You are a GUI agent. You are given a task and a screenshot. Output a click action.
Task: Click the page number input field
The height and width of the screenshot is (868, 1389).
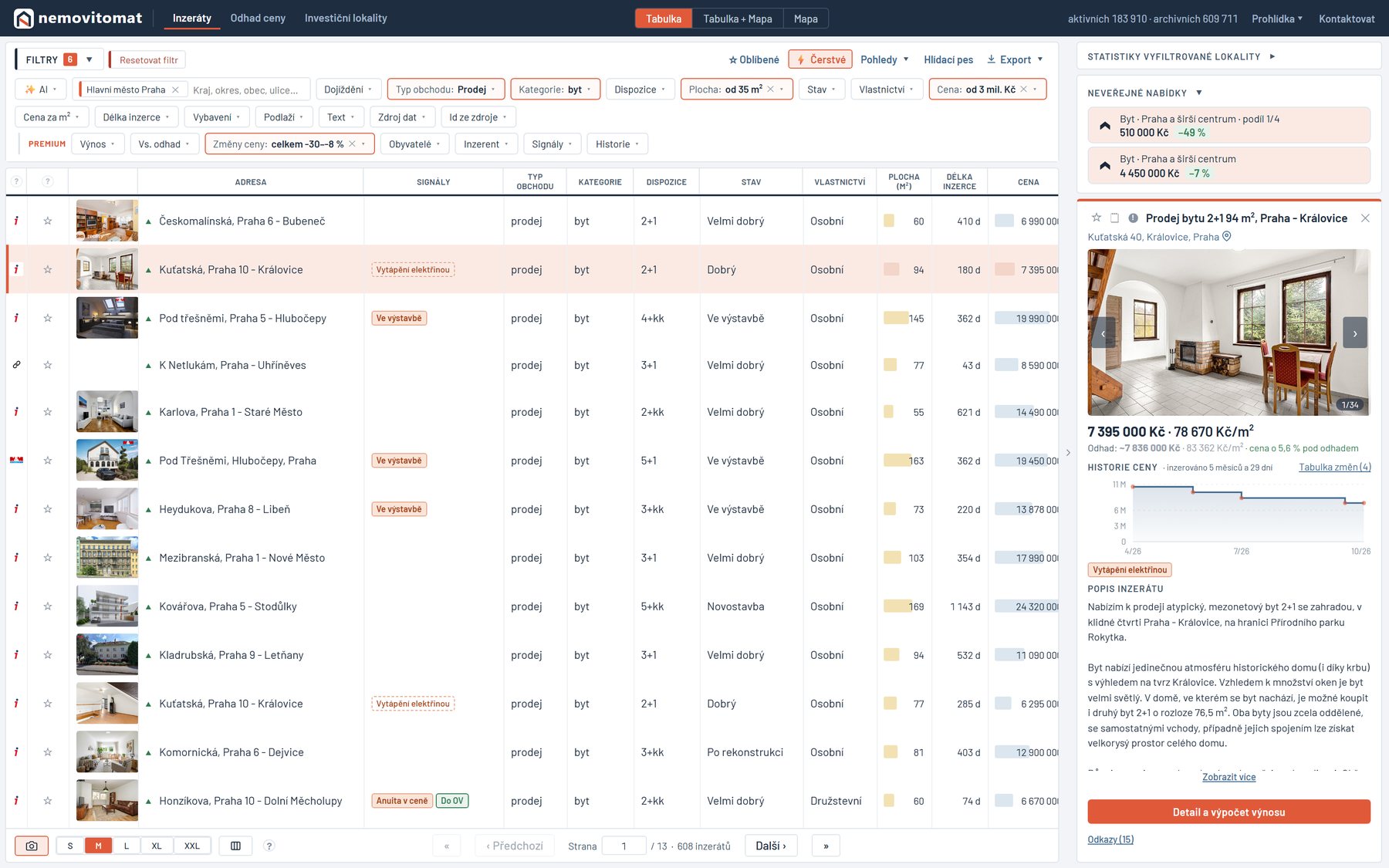coord(623,846)
